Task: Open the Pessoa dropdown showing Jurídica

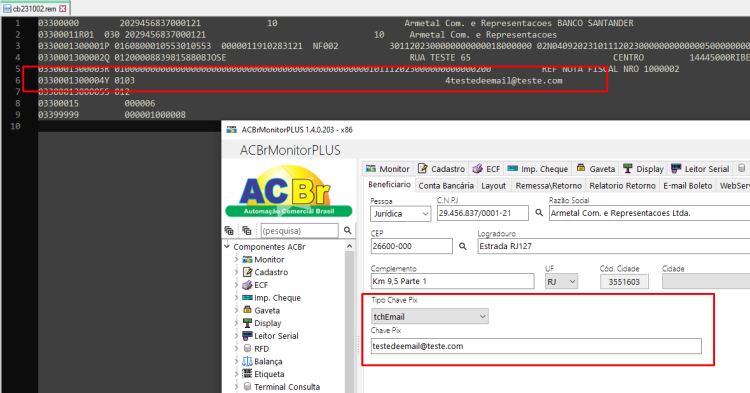Action: click(400, 214)
